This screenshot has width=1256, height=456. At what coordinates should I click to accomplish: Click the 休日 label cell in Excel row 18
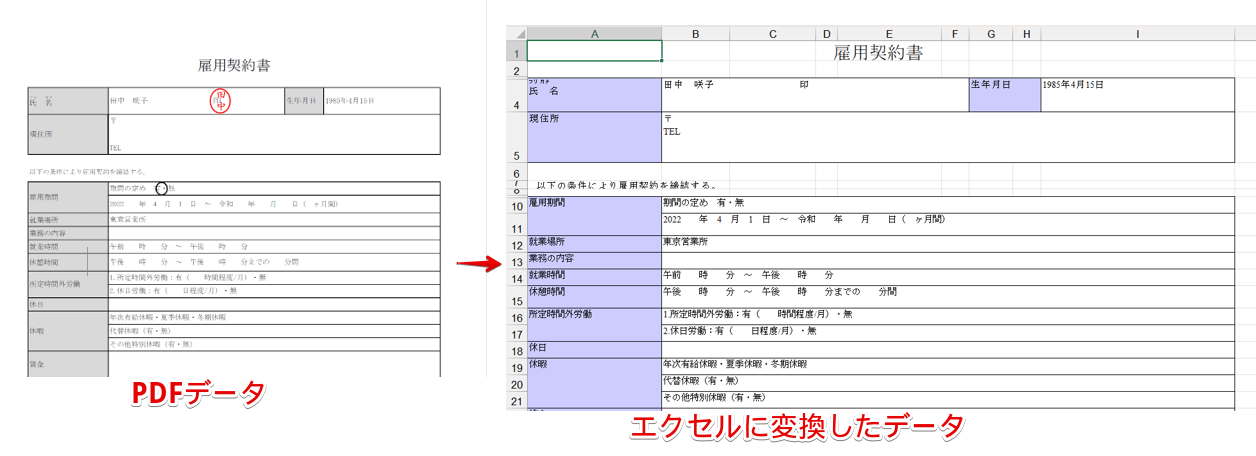(x=594, y=349)
